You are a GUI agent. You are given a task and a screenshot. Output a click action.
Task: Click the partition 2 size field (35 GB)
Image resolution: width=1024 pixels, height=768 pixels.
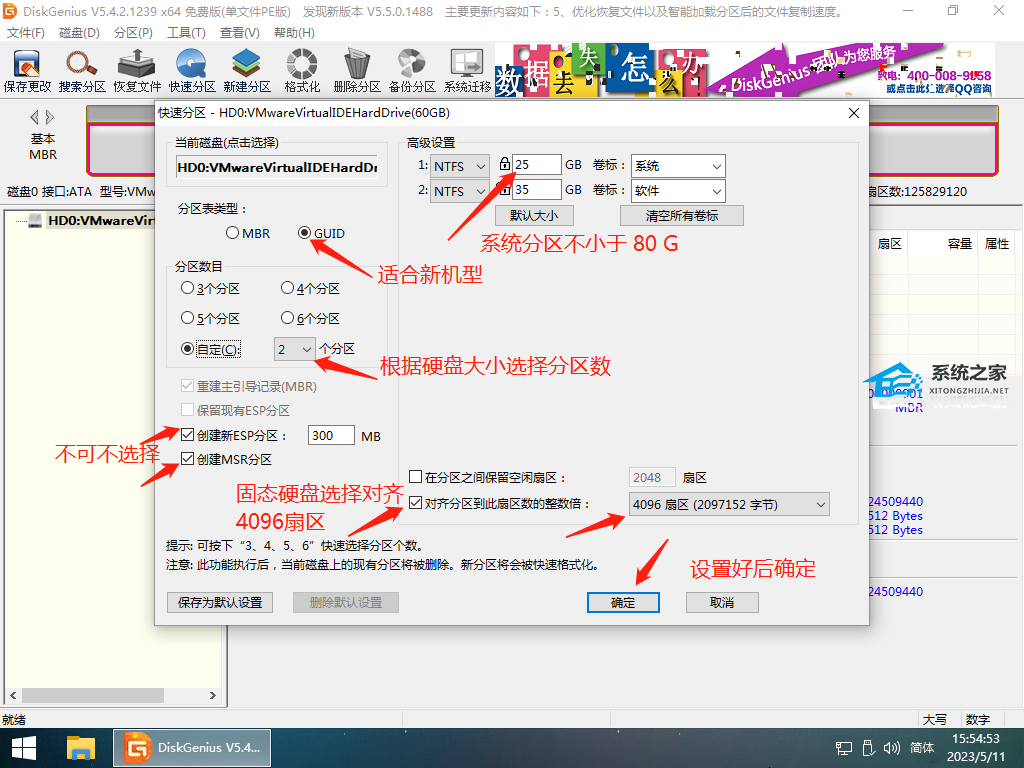[537, 189]
